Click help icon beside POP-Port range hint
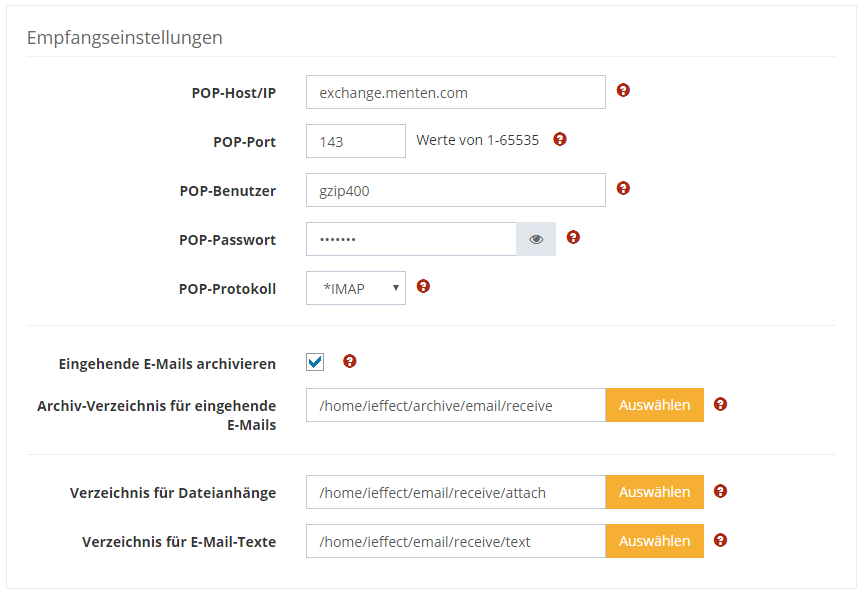This screenshot has height=594, width=866. tap(560, 139)
